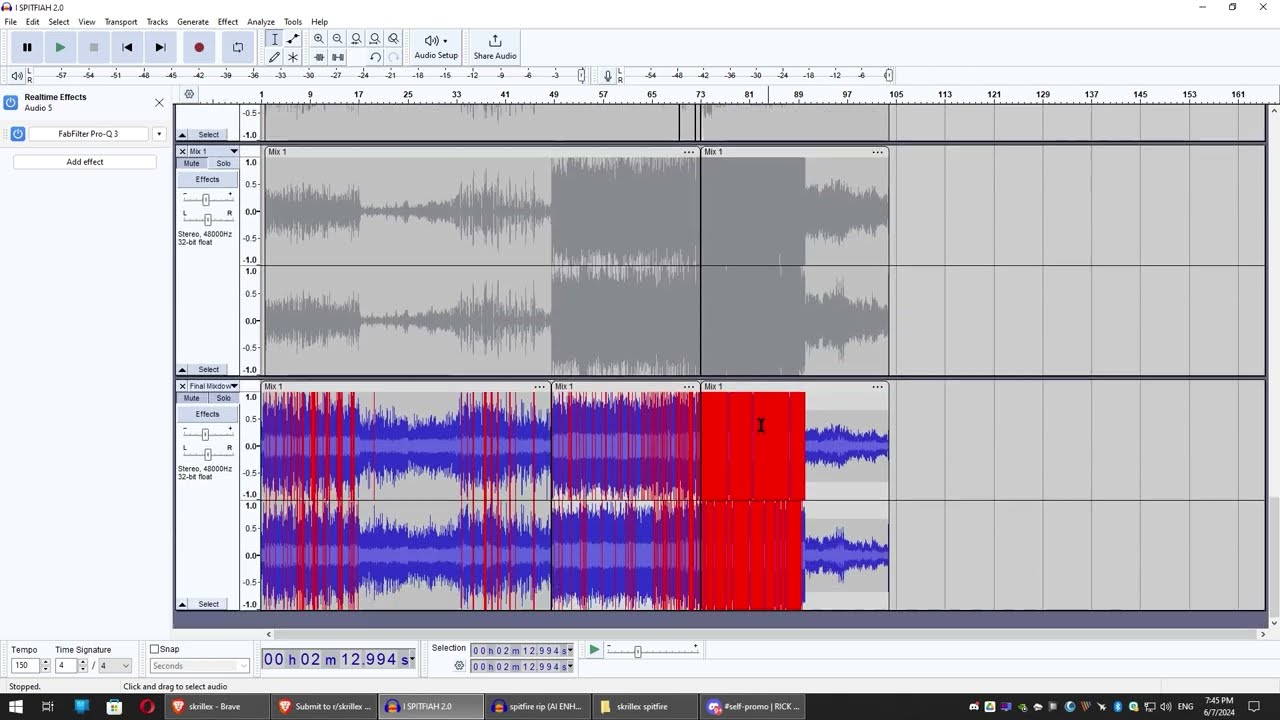Viewport: 1280px width, 720px height.
Task: Click the Stop transport button
Action: click(x=94, y=47)
